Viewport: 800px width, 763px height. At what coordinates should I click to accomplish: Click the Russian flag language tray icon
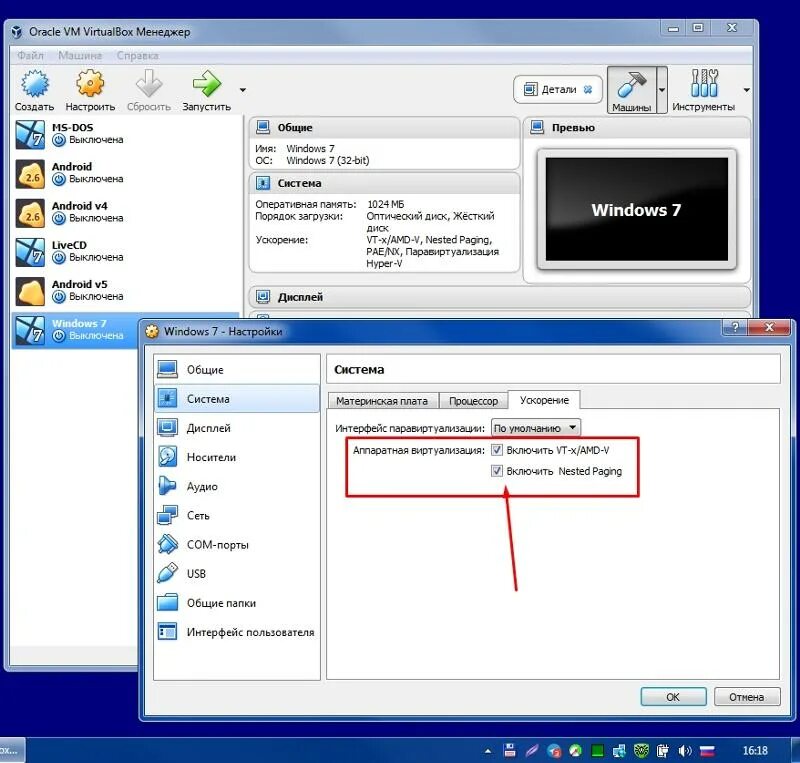click(x=707, y=751)
